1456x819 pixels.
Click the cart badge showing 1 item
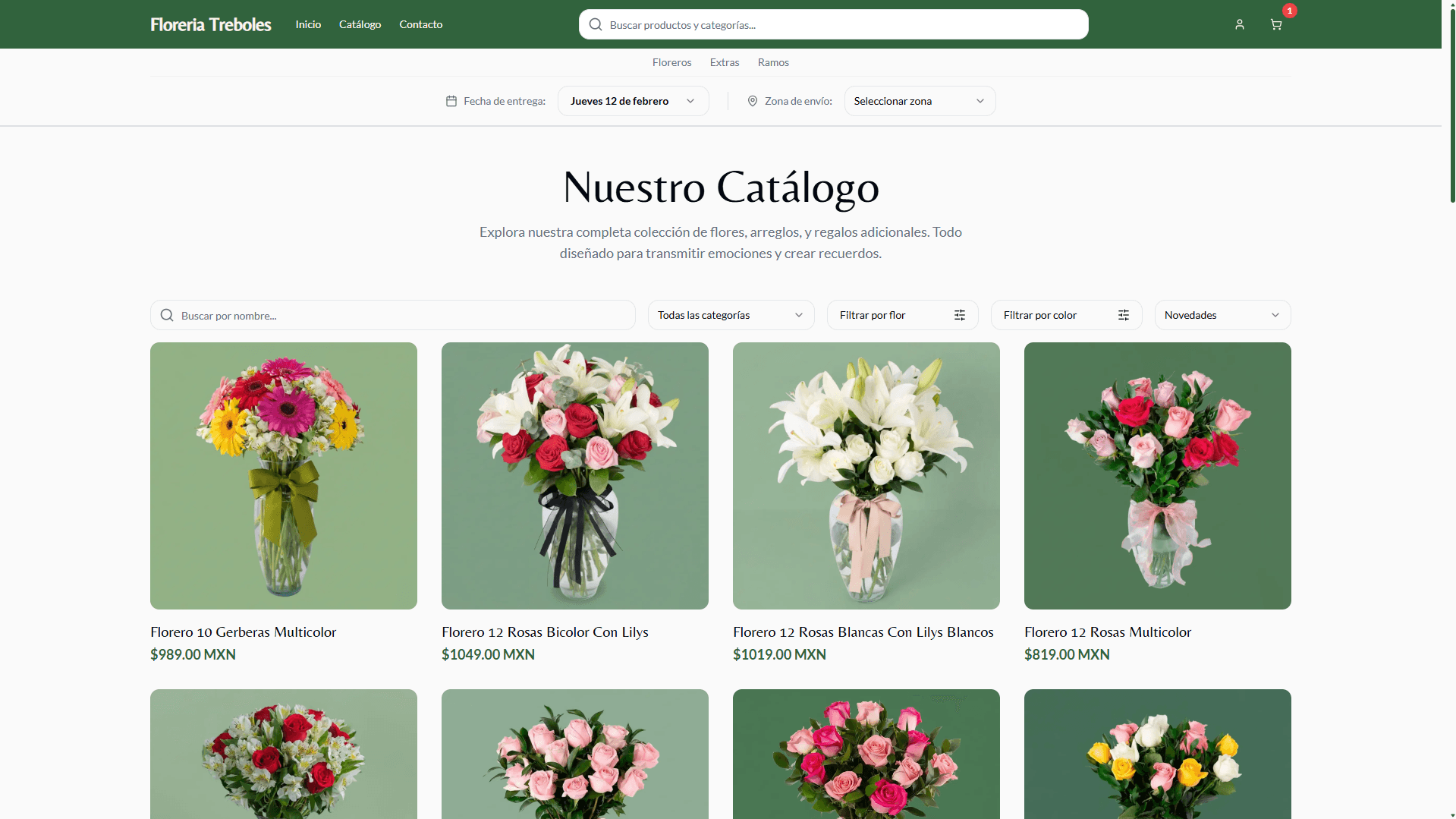click(x=1290, y=11)
